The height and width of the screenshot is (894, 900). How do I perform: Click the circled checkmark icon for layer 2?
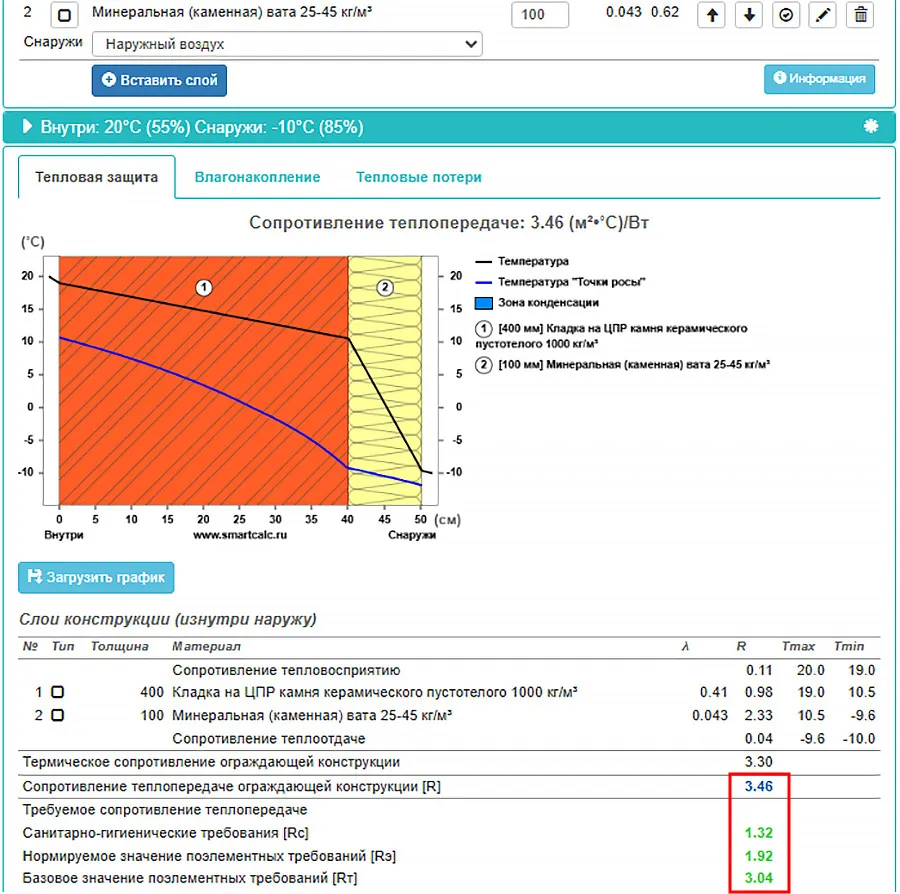(x=786, y=14)
